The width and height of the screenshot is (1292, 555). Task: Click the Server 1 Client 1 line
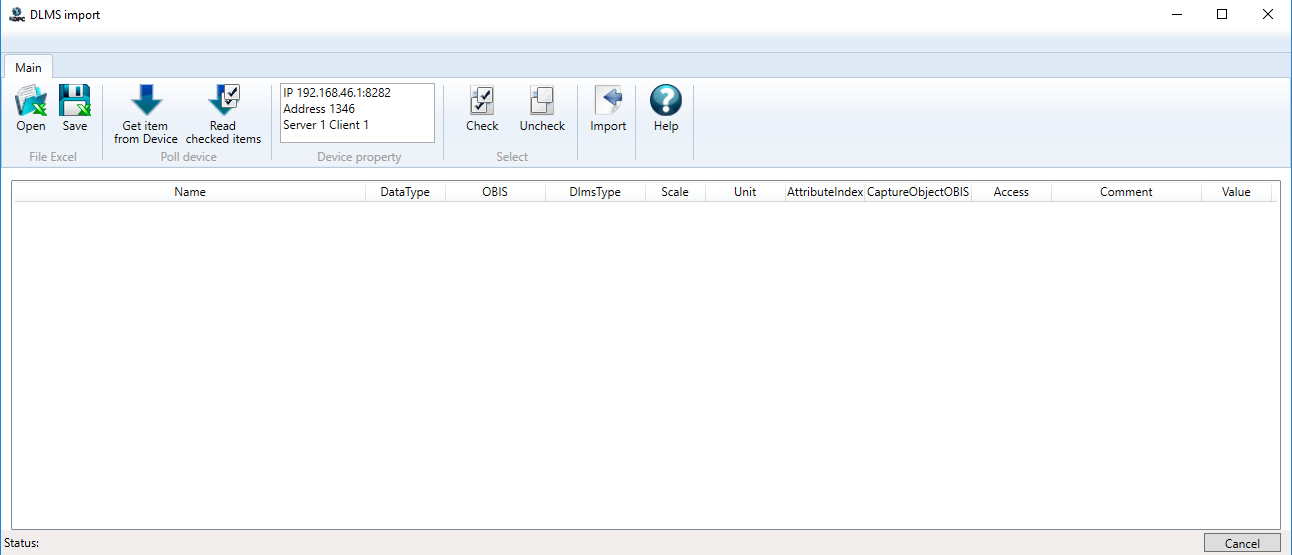(x=326, y=125)
